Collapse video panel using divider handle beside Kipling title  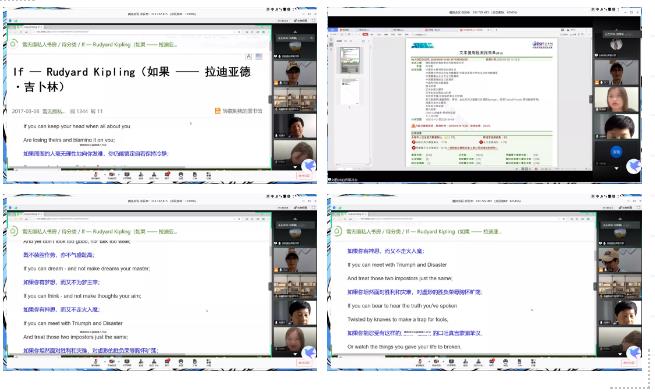(x=270, y=99)
